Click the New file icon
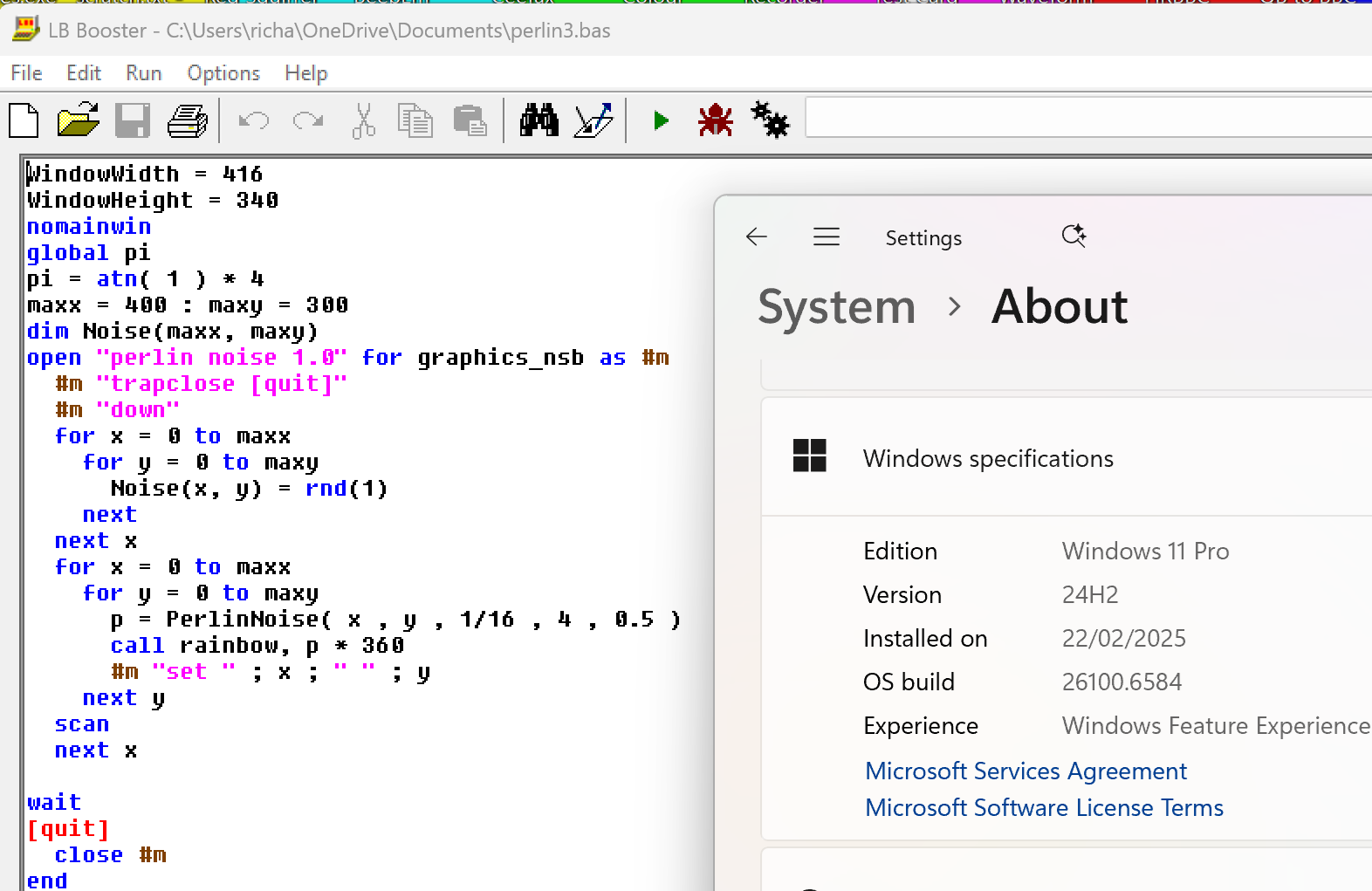1372x891 pixels. 24,120
